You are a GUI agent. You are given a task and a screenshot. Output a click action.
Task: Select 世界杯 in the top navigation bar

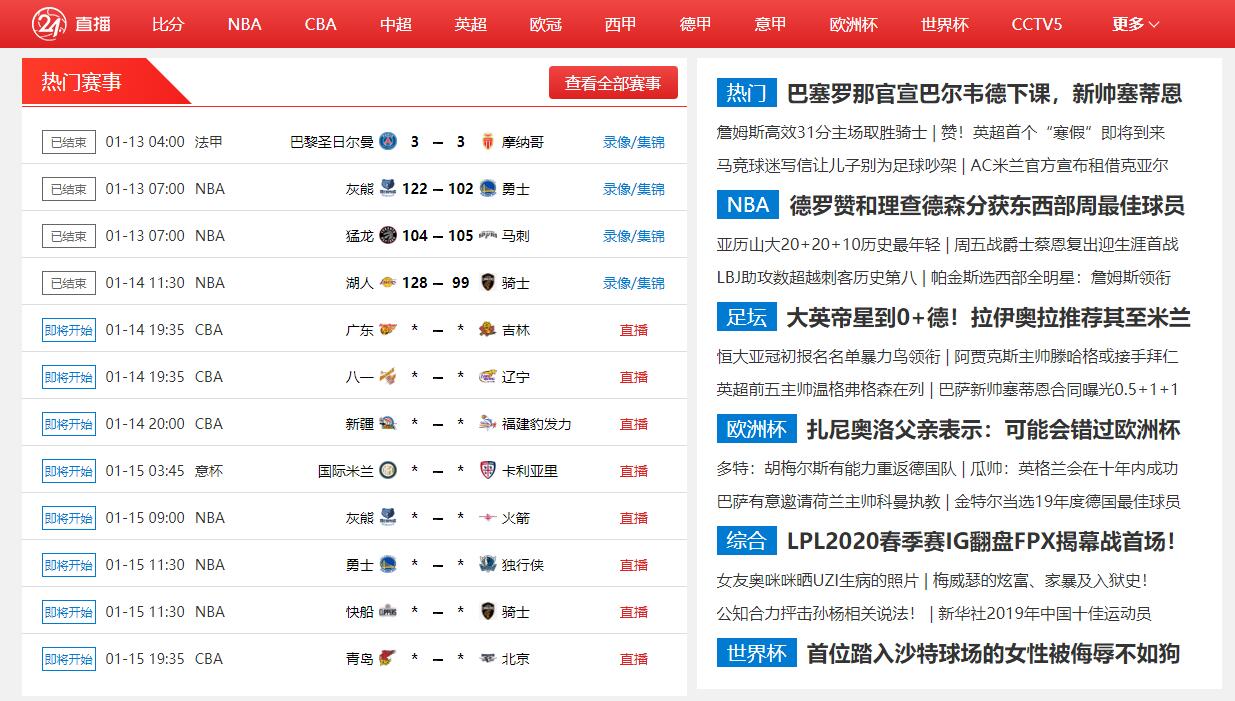(x=945, y=24)
